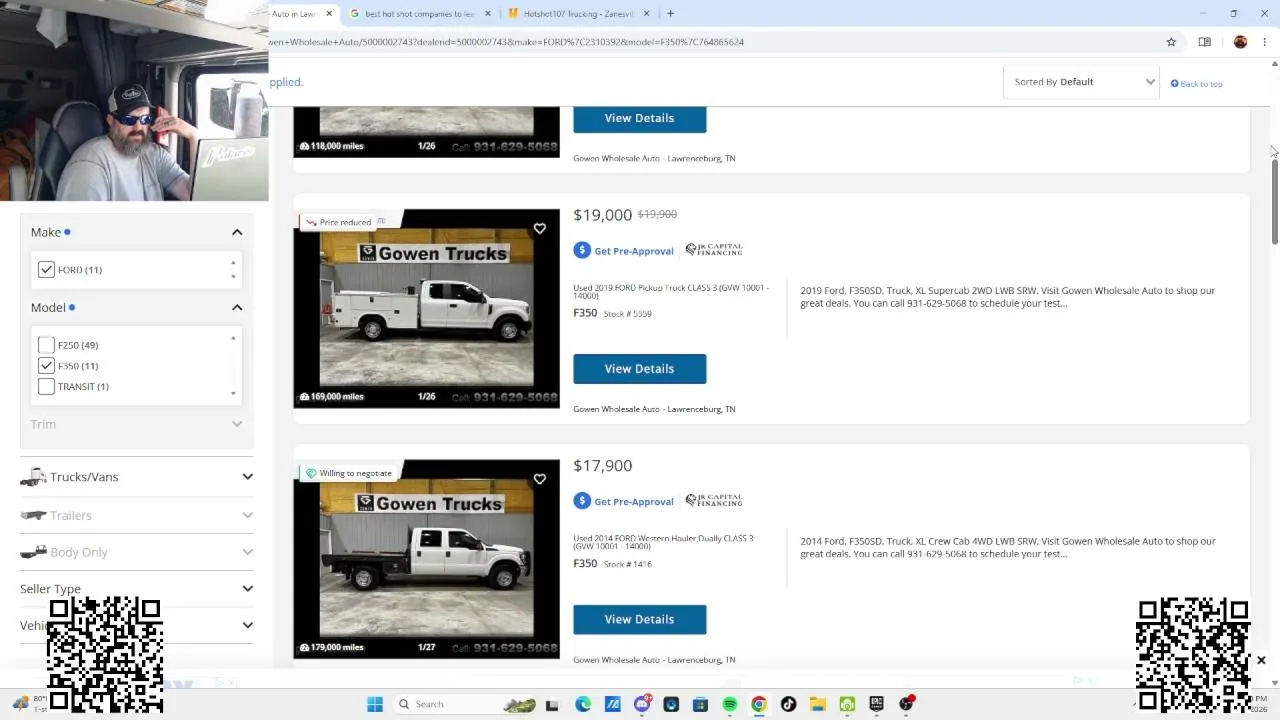Get Pre-Approval on the $17,900 truck
Viewport: 1280px width, 720px height.
coord(634,502)
